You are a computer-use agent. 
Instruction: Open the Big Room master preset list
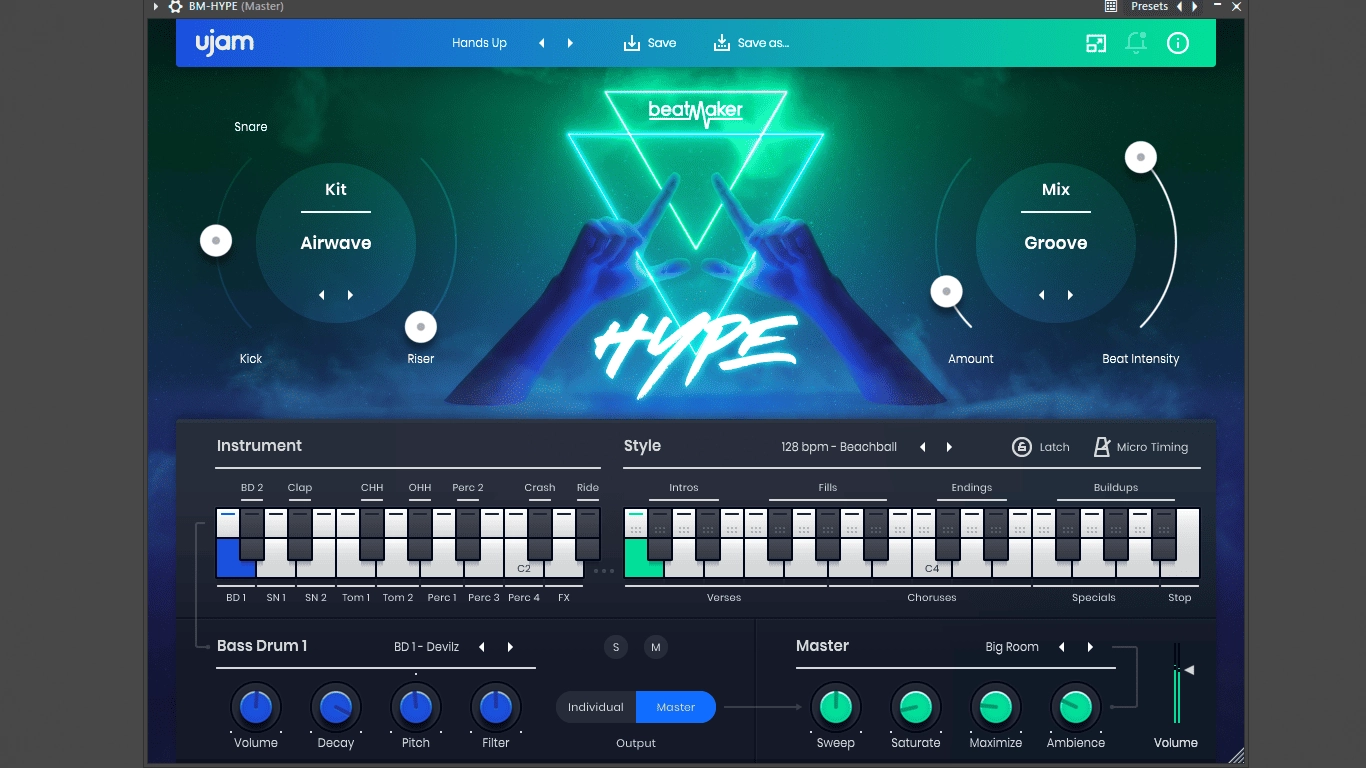click(x=1012, y=647)
